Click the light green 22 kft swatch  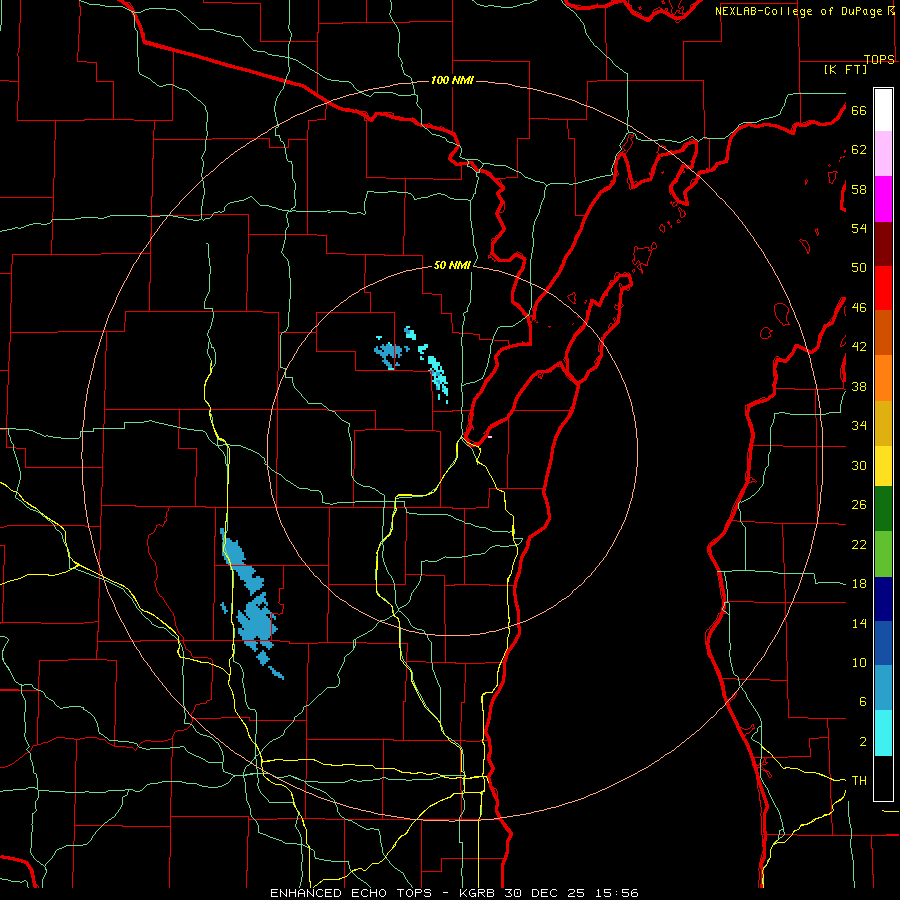coord(883,553)
